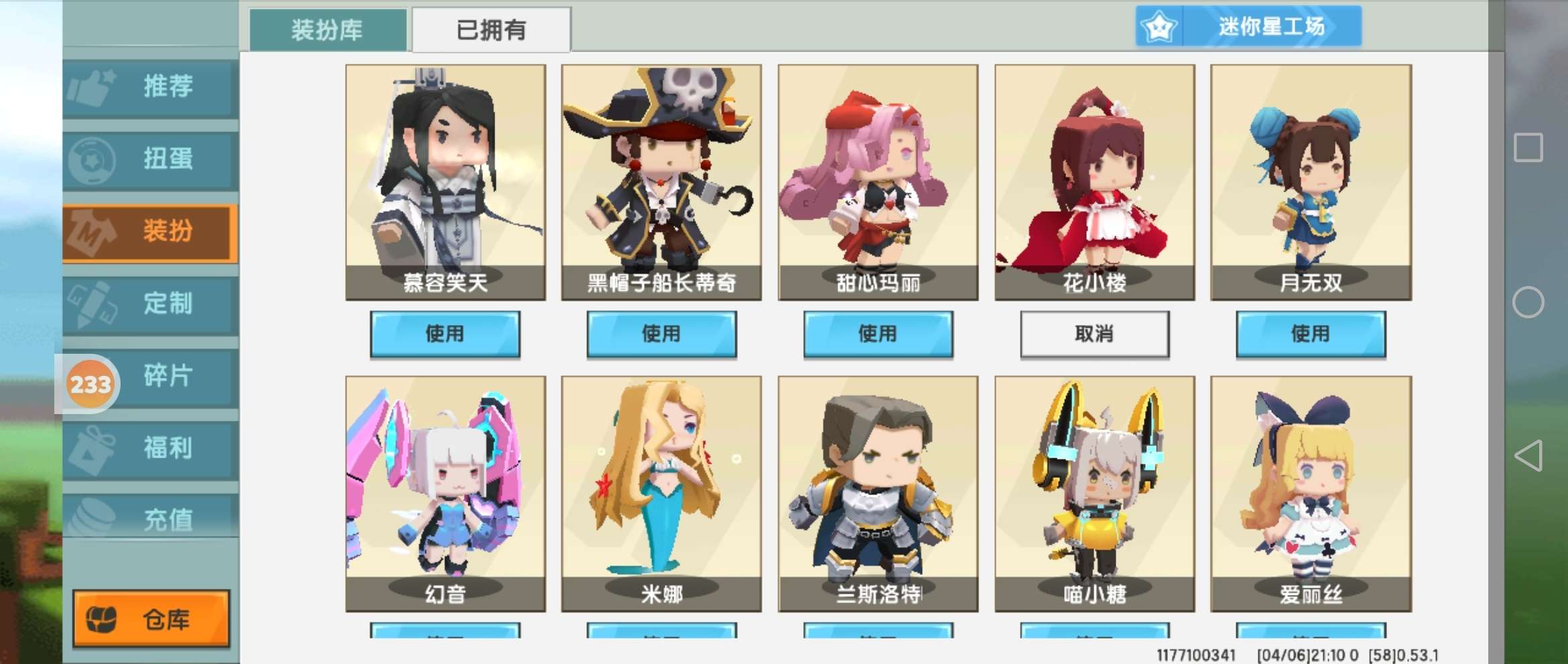The height and width of the screenshot is (664, 1568).
Task: Select the 装扮 sidebar menu item
Action: coord(150,233)
